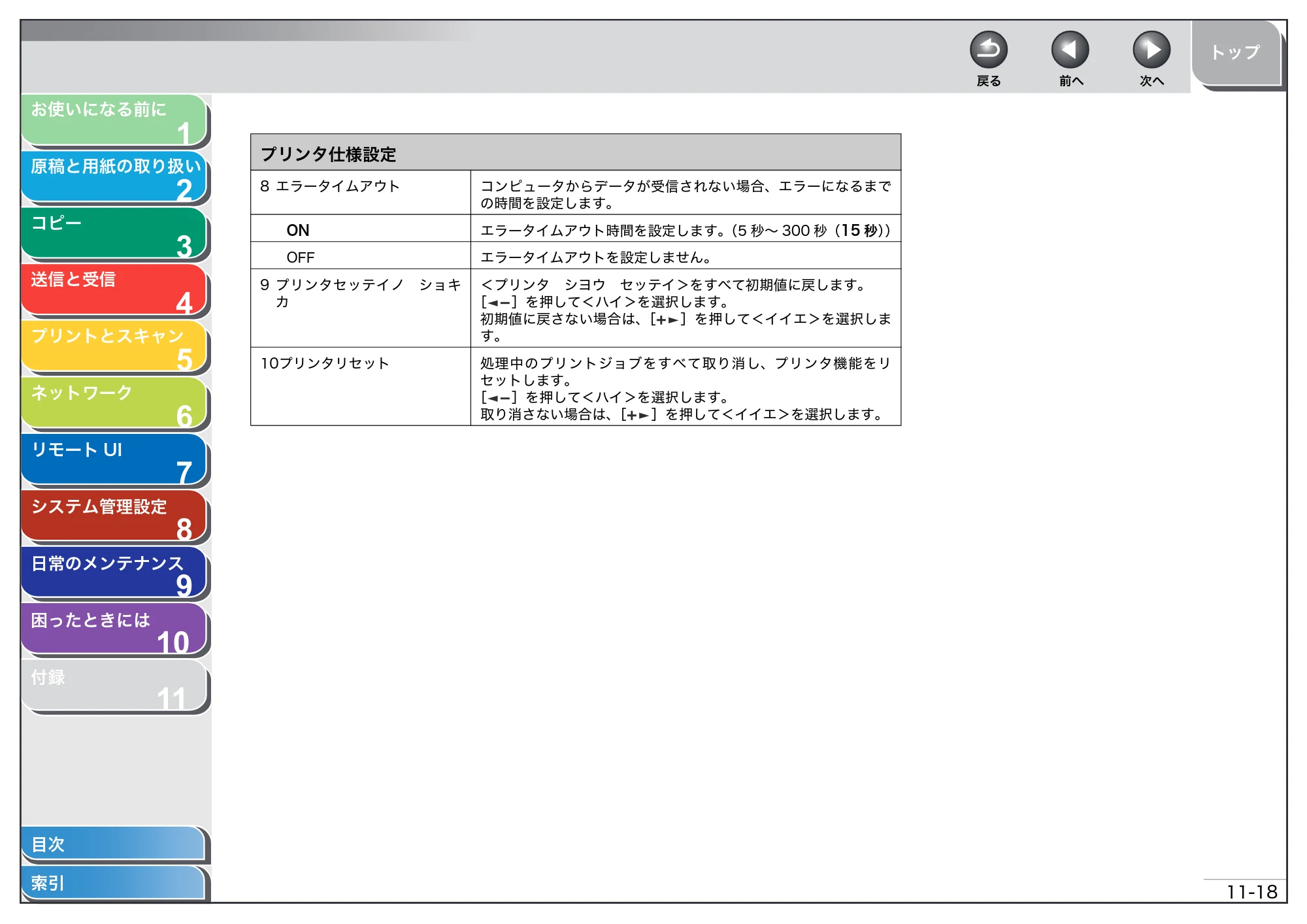Open the 索引 (index) button
Image resolution: width=1307 pixels, height=924 pixels.
[x=113, y=883]
